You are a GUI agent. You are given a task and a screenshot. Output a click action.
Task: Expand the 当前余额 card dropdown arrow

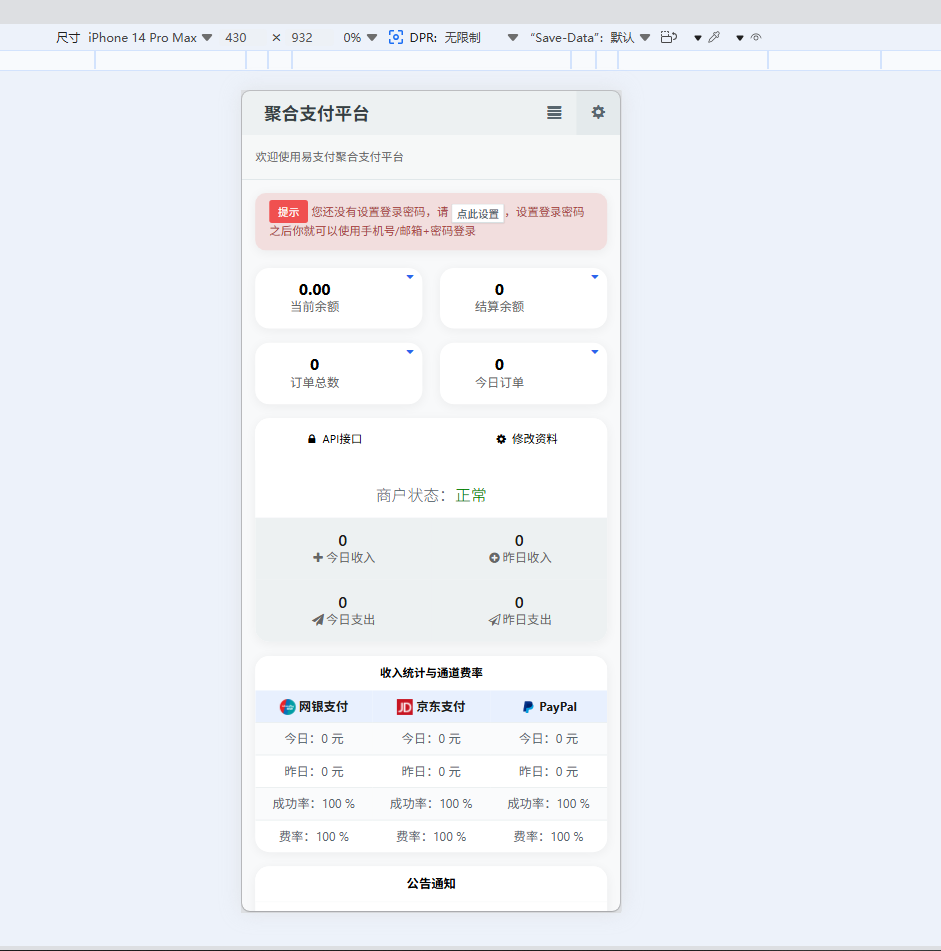[410, 277]
